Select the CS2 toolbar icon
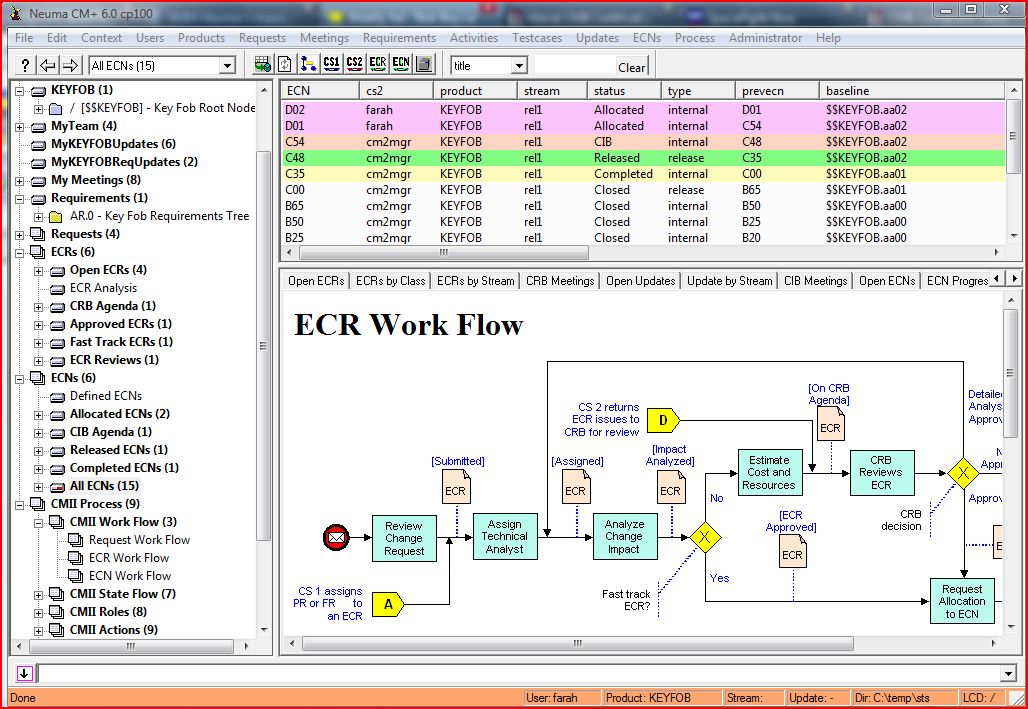 coord(355,64)
